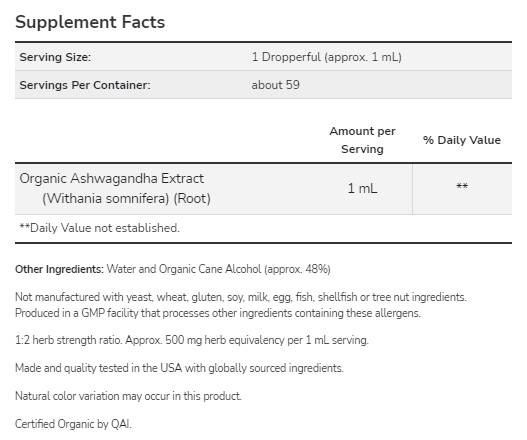This screenshot has width=527, height=440.
Task: Click Made and quality tested in USA line
Action: 179,368
